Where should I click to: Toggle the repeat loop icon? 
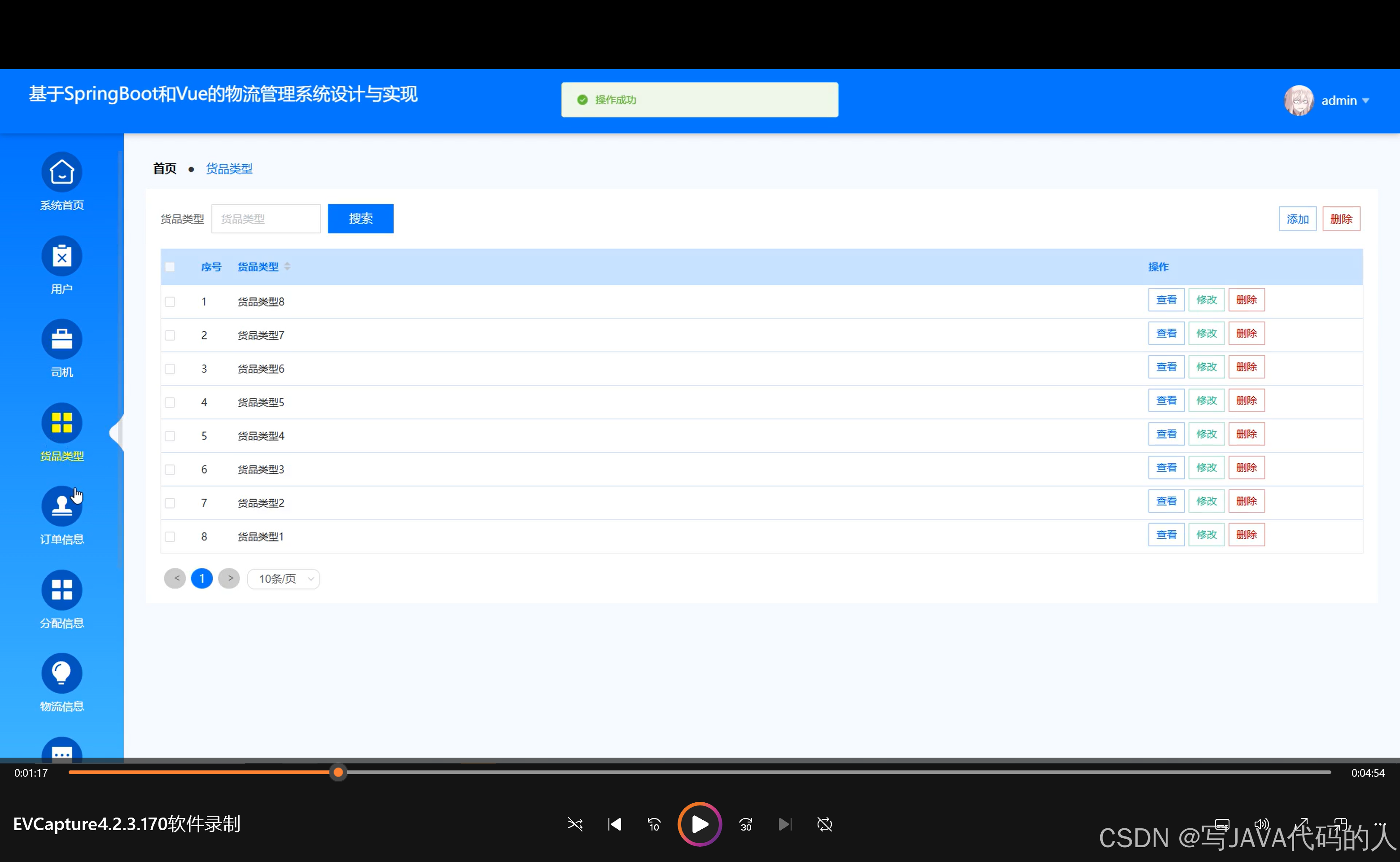(824, 824)
